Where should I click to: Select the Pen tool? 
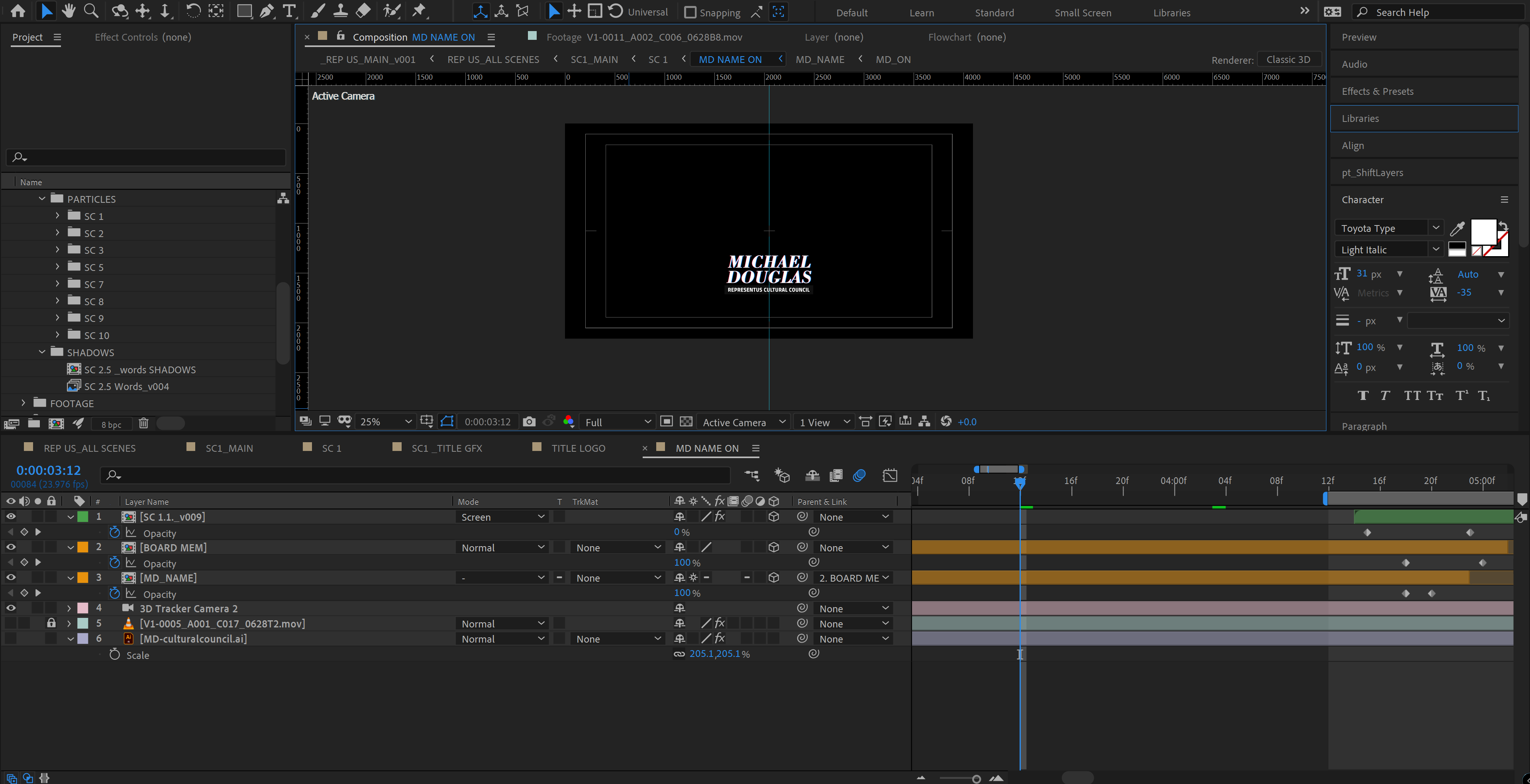pos(267,11)
